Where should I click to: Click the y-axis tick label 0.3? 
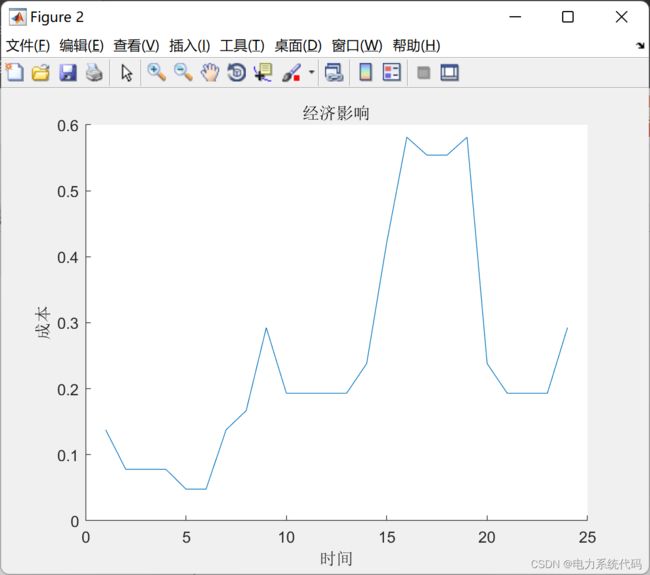tap(68, 323)
